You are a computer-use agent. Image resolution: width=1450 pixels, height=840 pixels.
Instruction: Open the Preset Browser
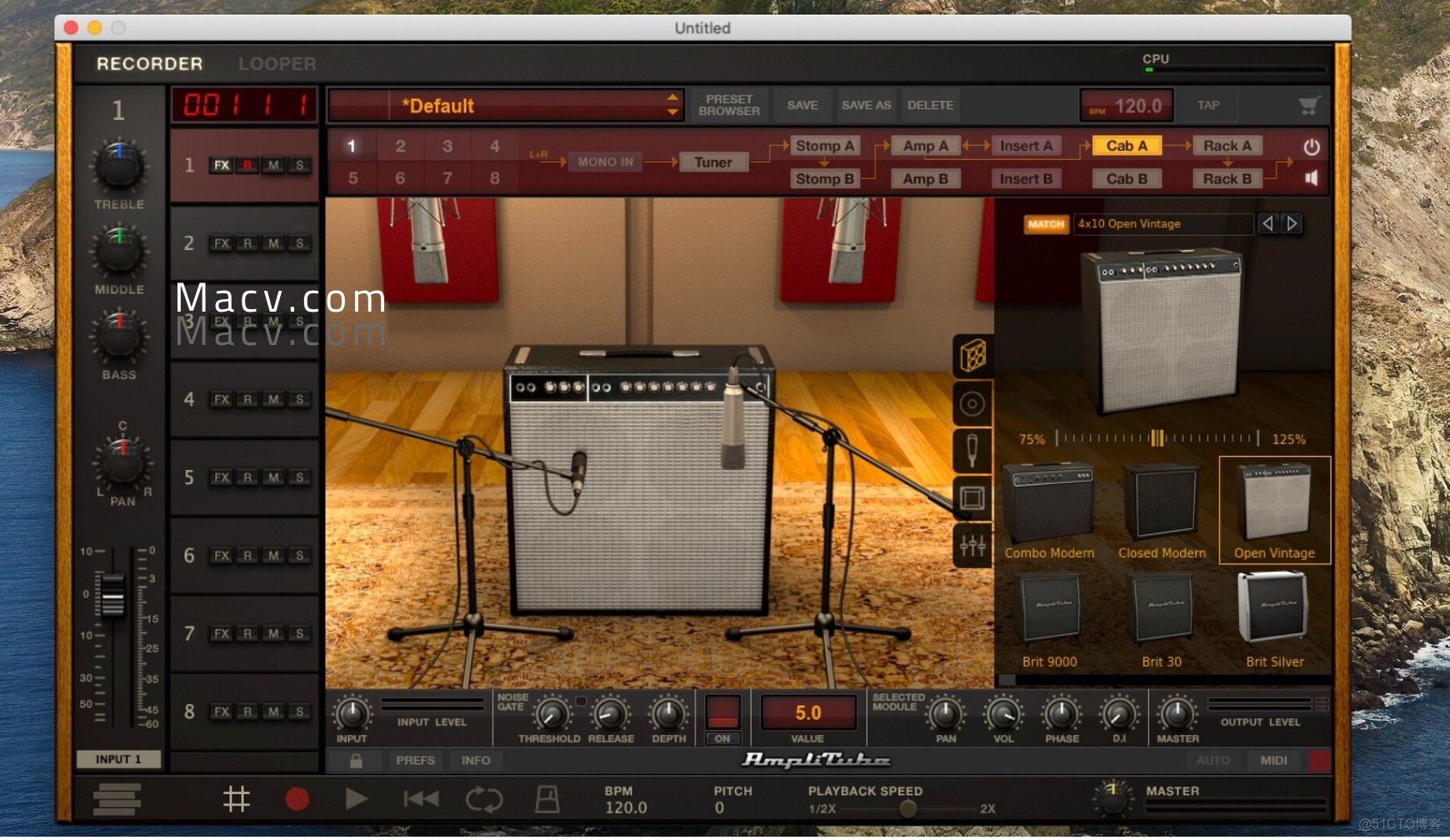tap(729, 105)
